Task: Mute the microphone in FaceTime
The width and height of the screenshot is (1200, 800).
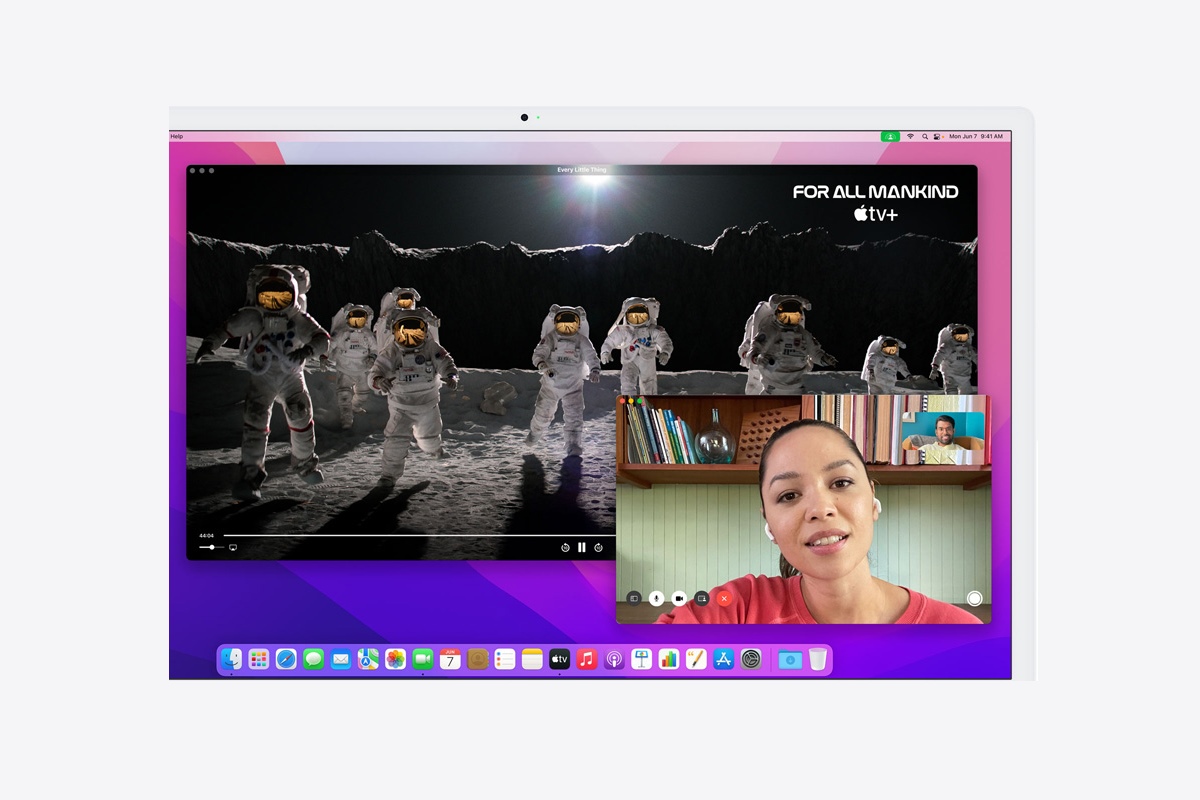Action: (x=656, y=598)
